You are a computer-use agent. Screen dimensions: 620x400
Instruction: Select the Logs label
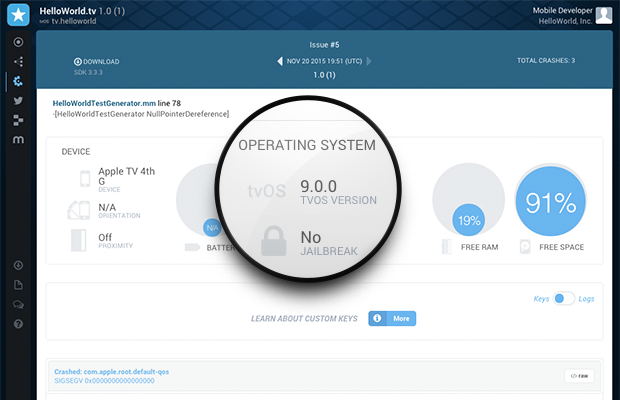pyautogui.click(x=586, y=299)
